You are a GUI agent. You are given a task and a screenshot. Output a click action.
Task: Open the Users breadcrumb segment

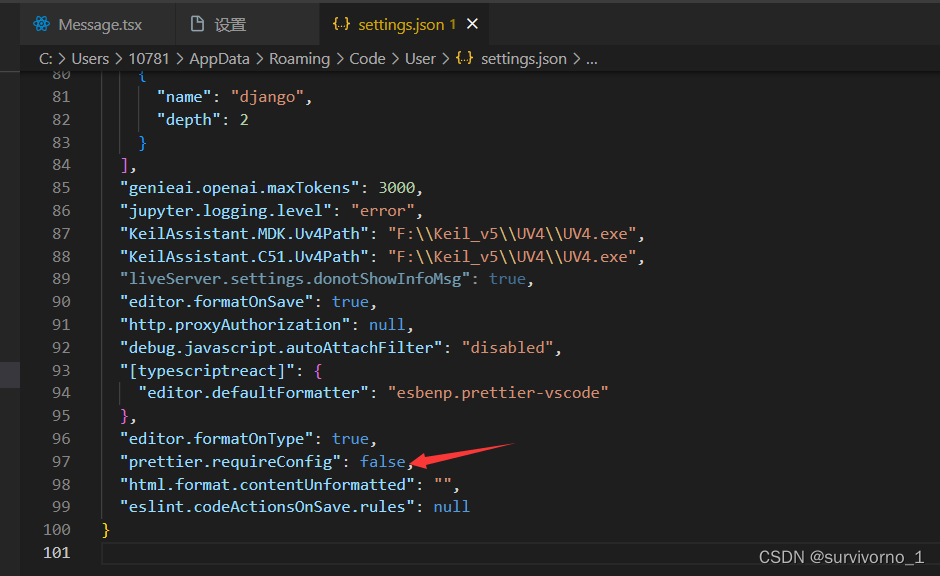pyautogui.click(x=90, y=59)
